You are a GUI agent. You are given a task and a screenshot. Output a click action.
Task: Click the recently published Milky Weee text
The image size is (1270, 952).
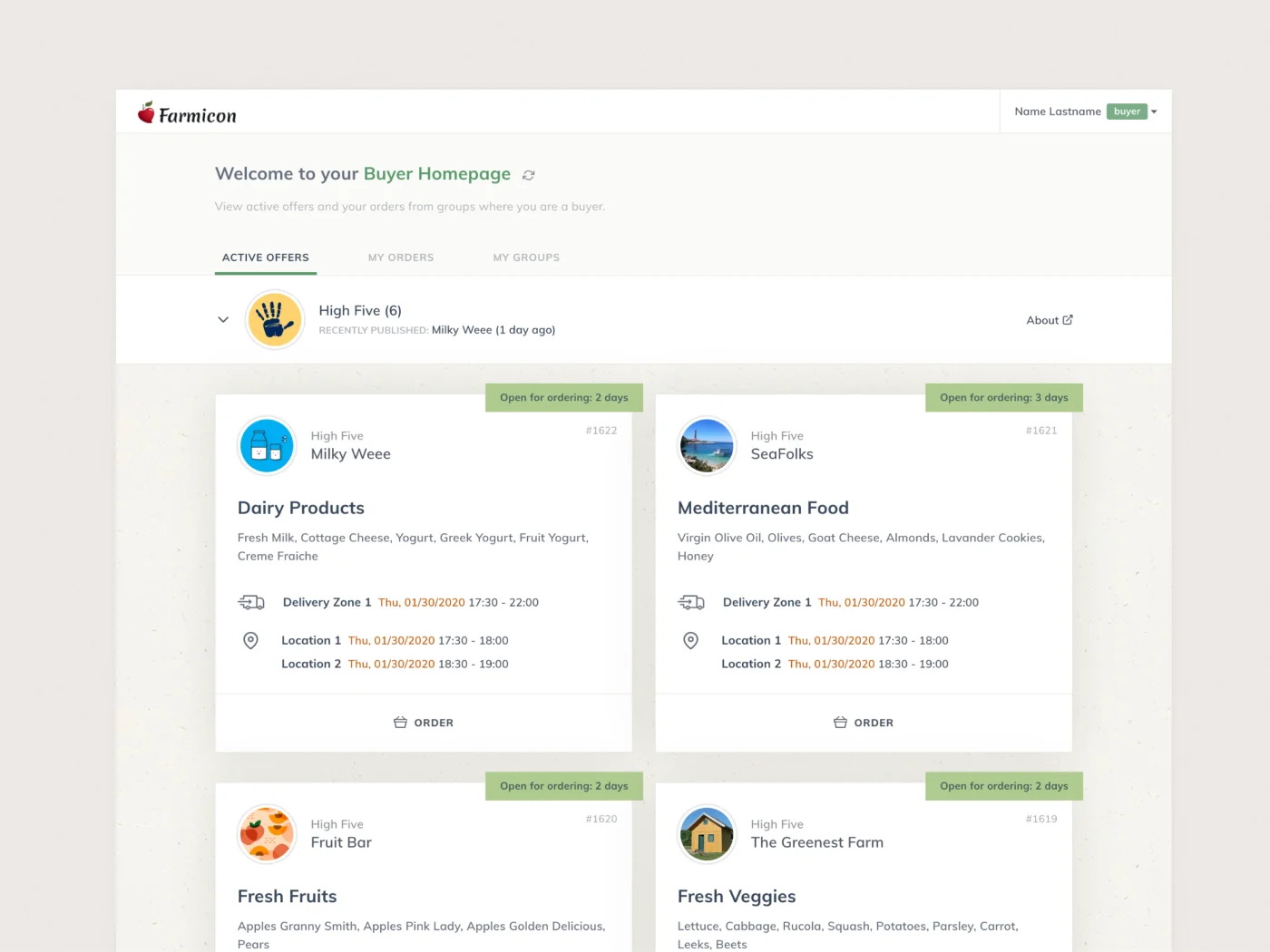pos(493,330)
